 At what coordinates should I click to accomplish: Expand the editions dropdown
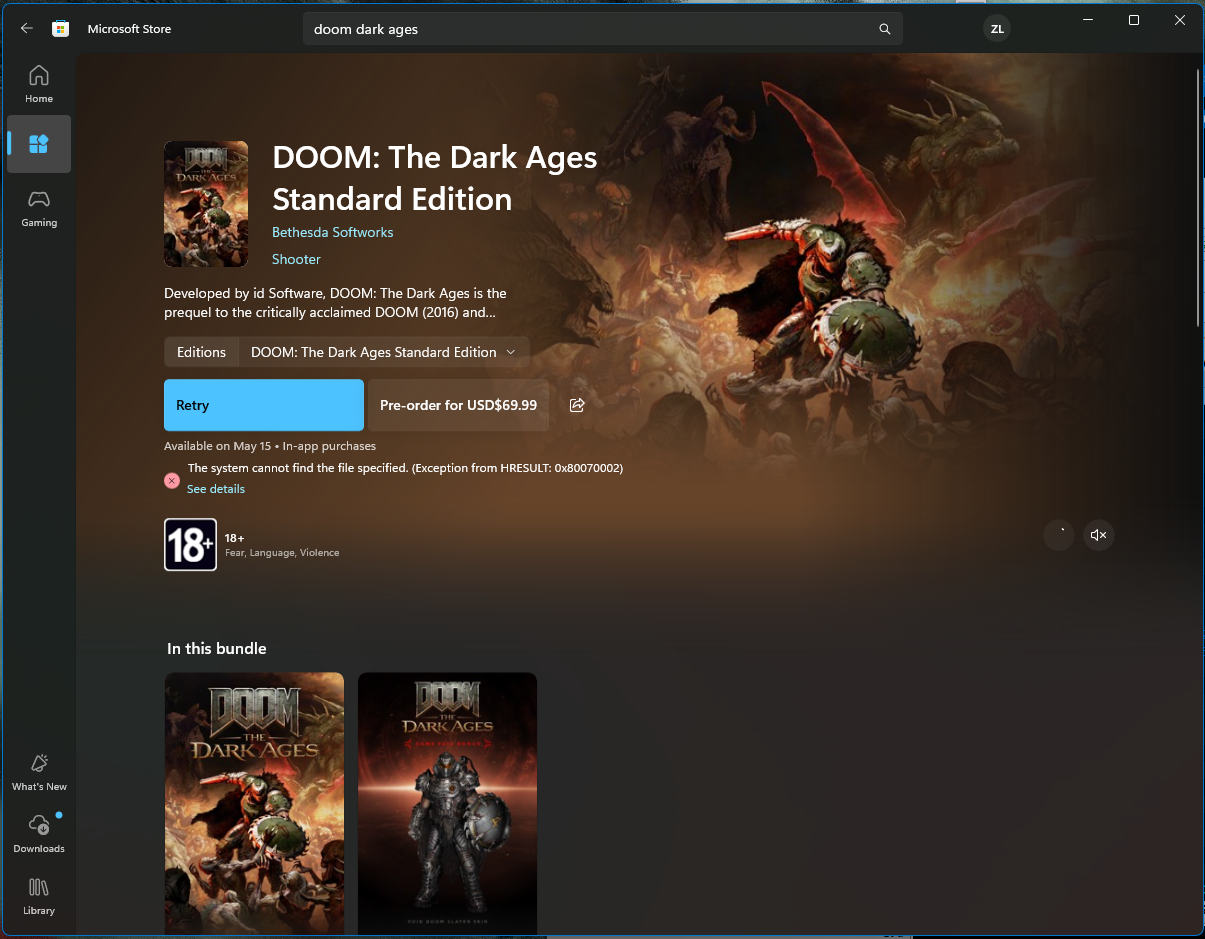pyautogui.click(x=384, y=352)
